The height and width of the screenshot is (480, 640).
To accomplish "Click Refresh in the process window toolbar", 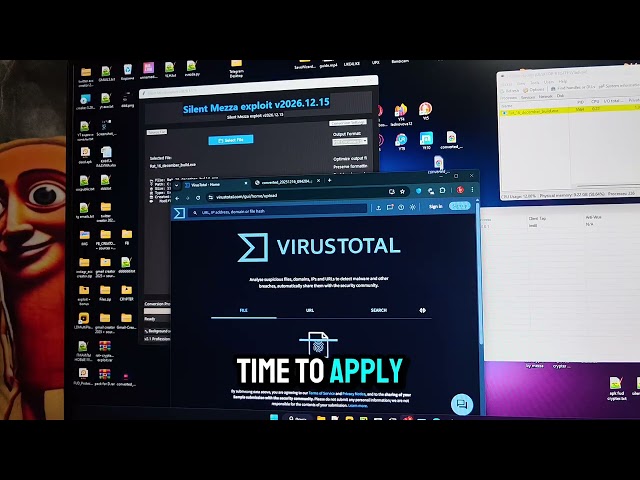I will [x=510, y=90].
